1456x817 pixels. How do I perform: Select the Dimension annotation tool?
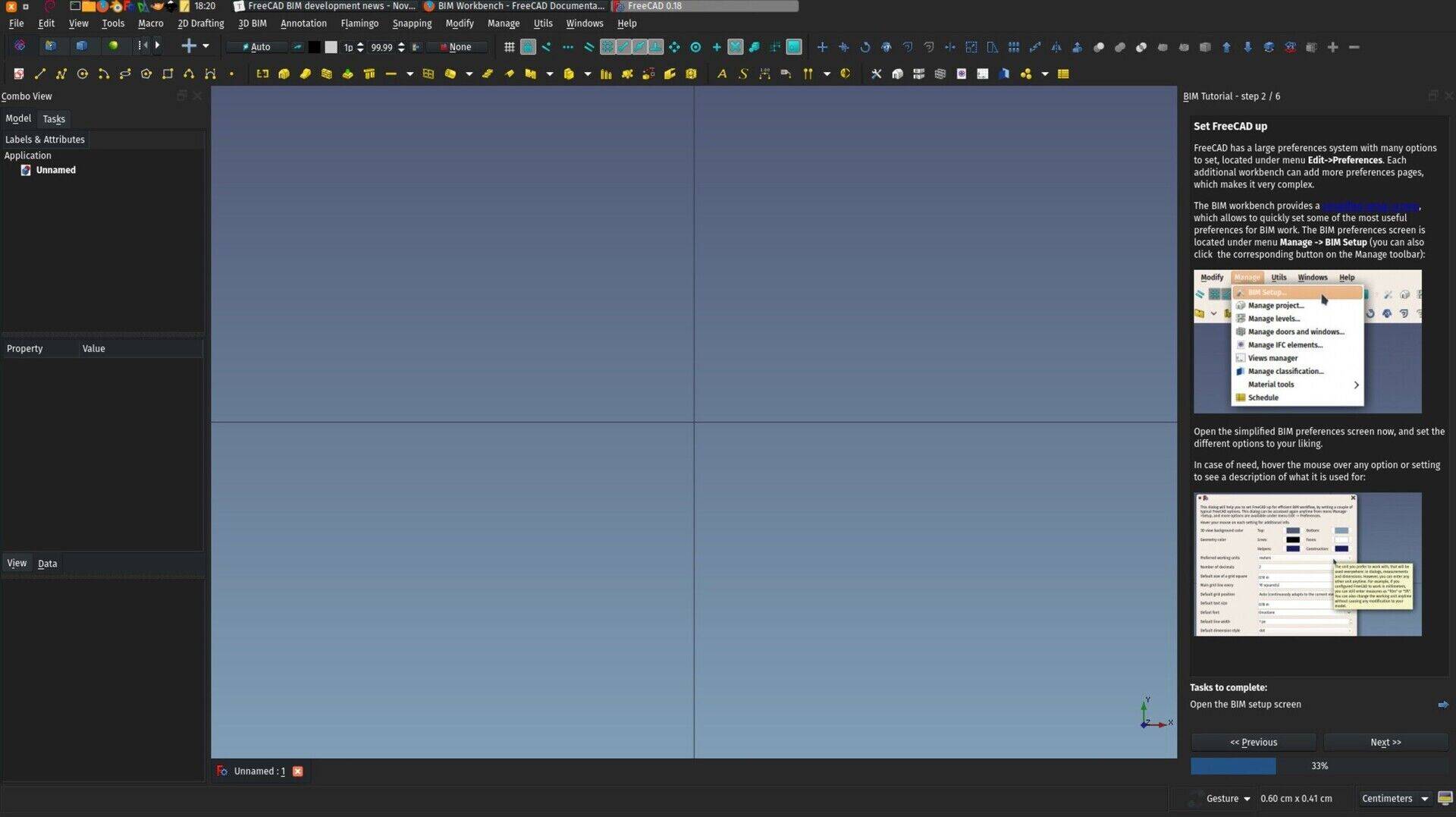764,74
